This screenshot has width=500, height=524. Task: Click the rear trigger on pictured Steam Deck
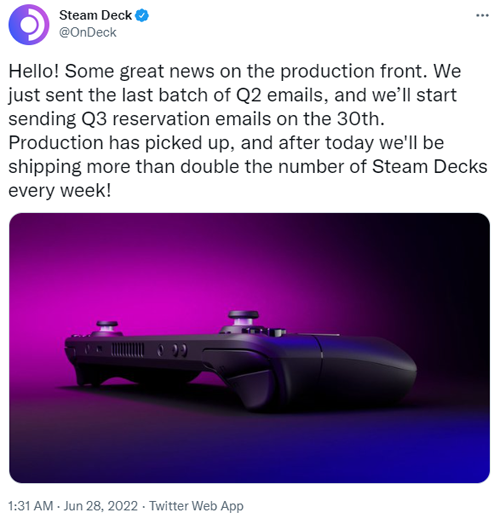click(x=234, y=360)
